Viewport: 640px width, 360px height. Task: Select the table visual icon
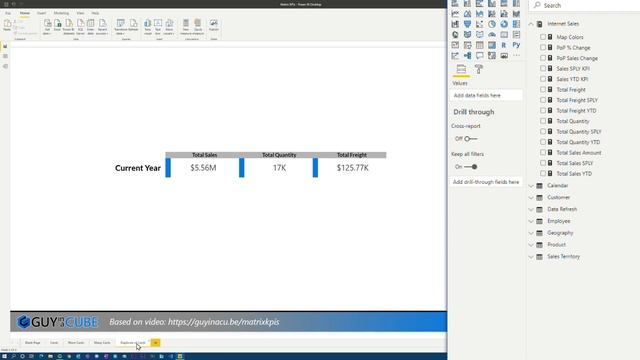480,45
